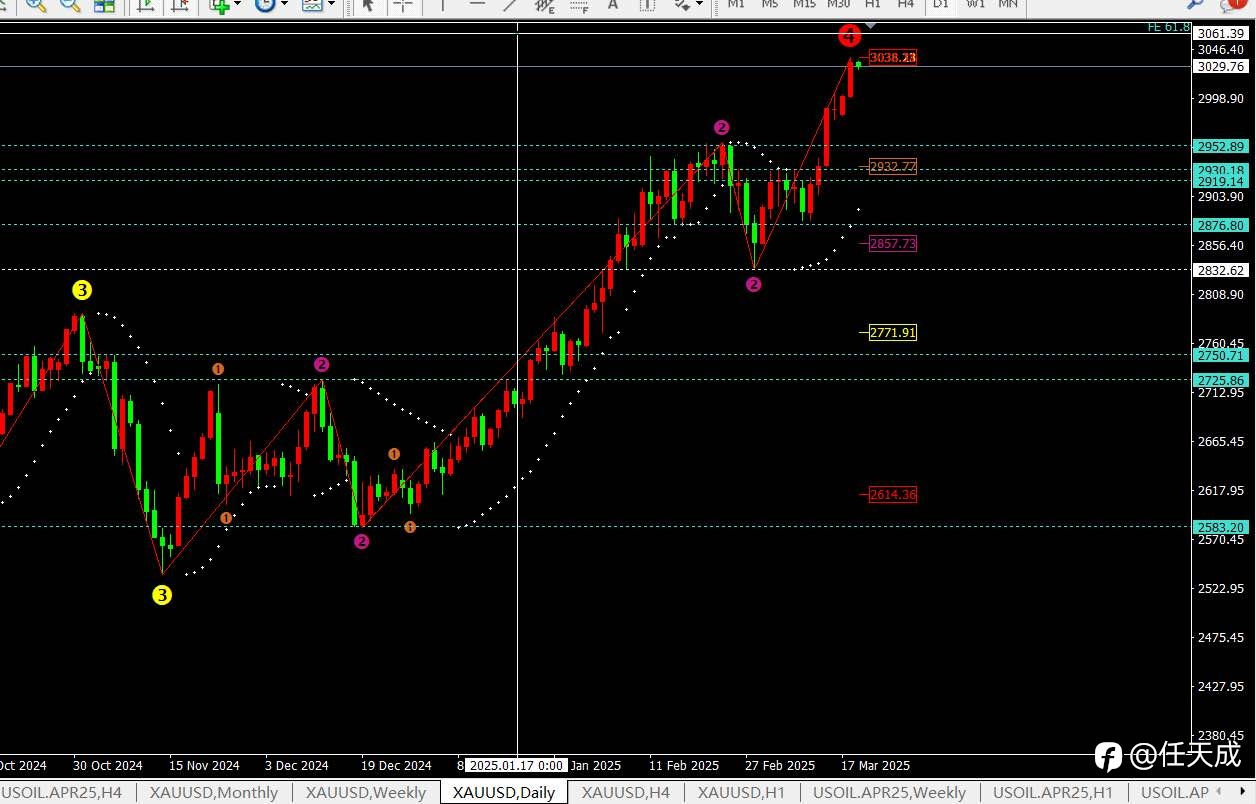
Task: Select the red wave 4 marker
Action: (x=848, y=37)
